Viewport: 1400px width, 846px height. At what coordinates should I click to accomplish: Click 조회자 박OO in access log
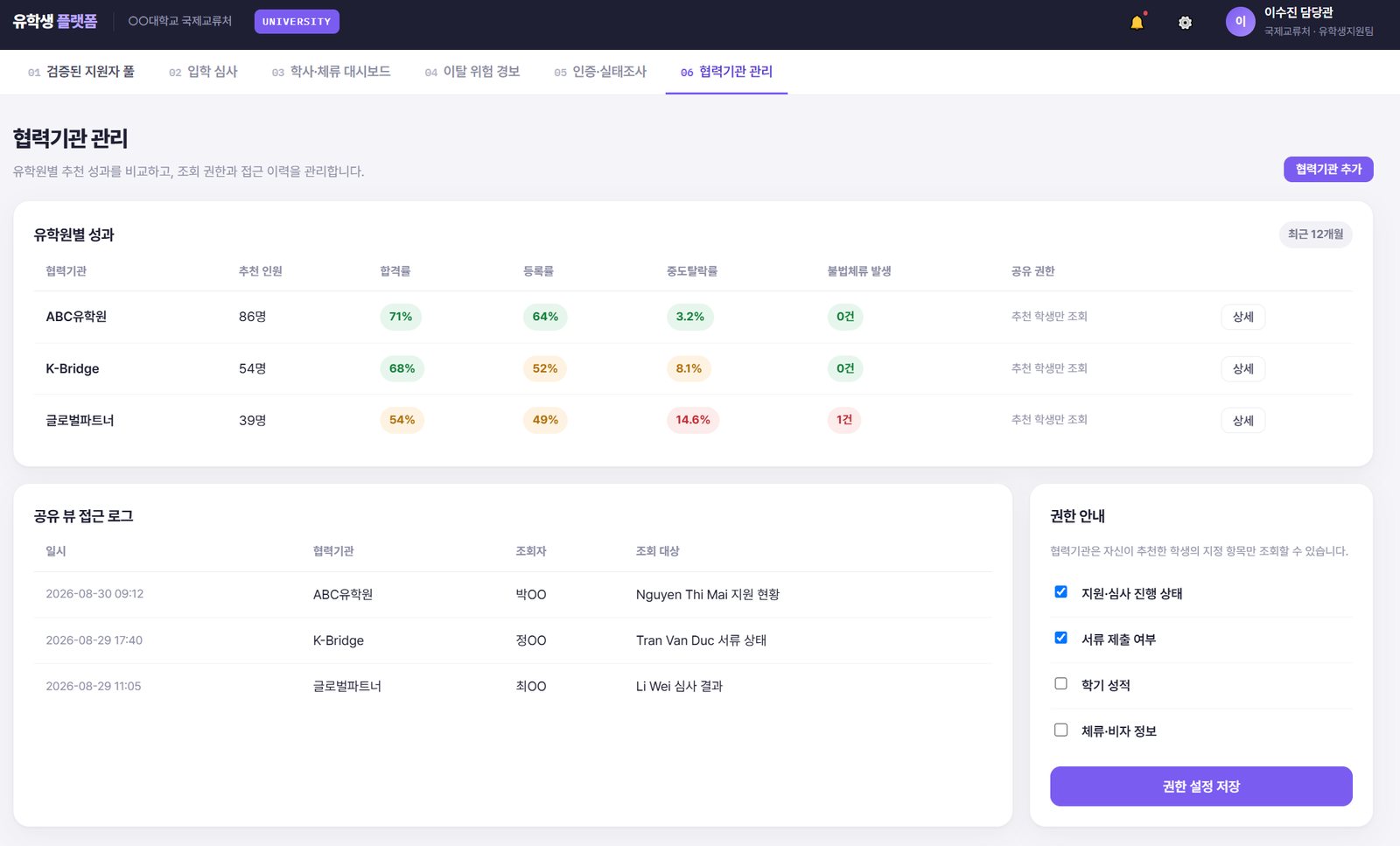(531, 594)
